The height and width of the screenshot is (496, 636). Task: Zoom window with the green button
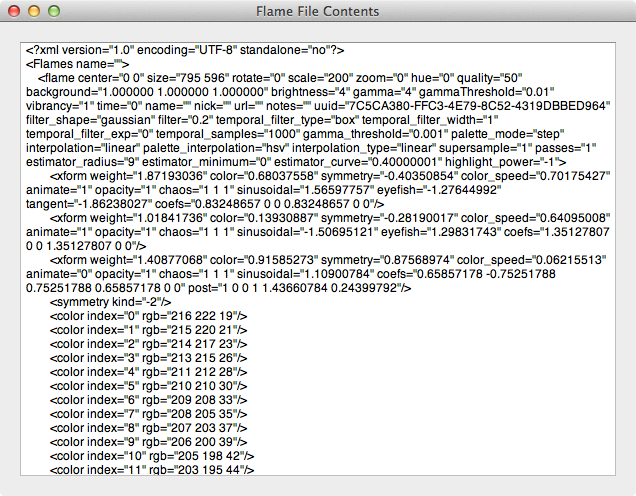pos(54,11)
